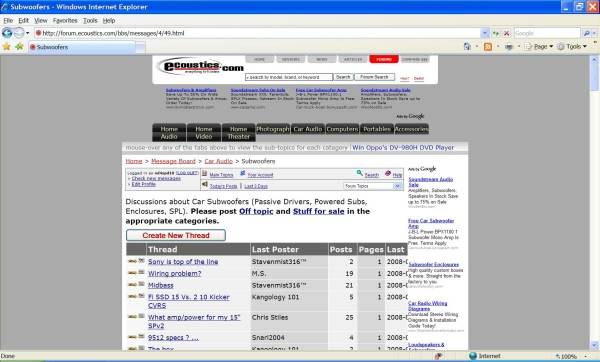Click the page vertical scrollbar down arrow
The image size is (600, 362).
[595, 345]
